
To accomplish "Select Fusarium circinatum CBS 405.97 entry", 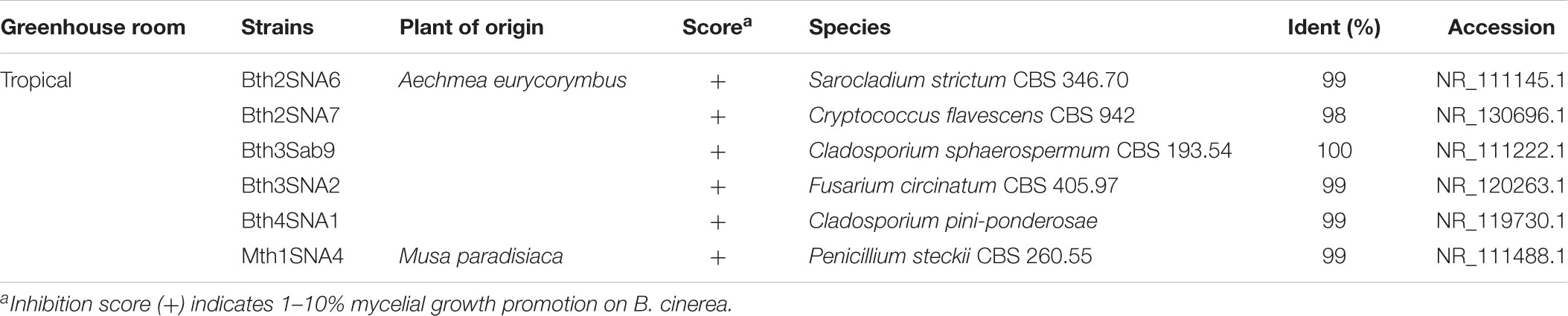I will 964,186.
